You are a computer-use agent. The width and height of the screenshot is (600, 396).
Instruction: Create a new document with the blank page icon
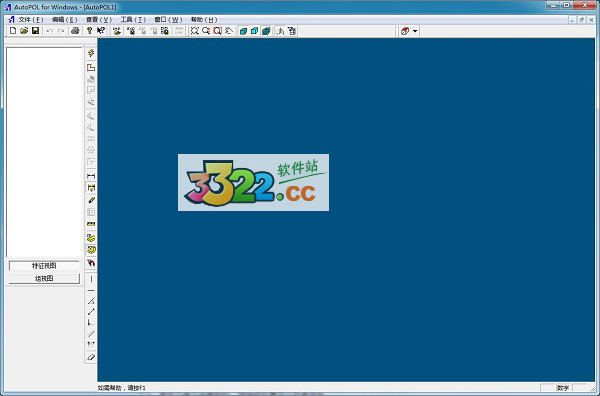point(13,31)
